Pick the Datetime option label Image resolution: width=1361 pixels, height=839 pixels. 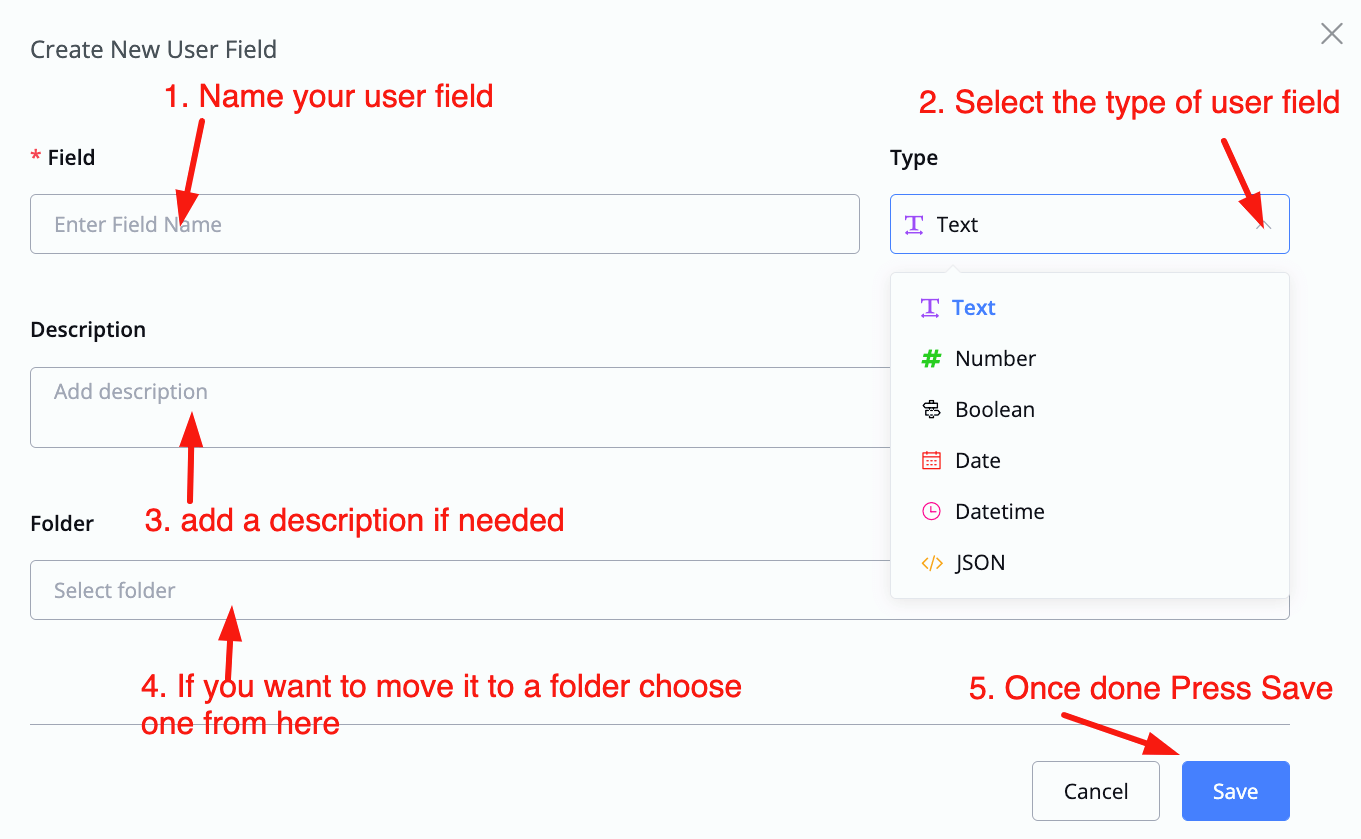(x=1000, y=512)
